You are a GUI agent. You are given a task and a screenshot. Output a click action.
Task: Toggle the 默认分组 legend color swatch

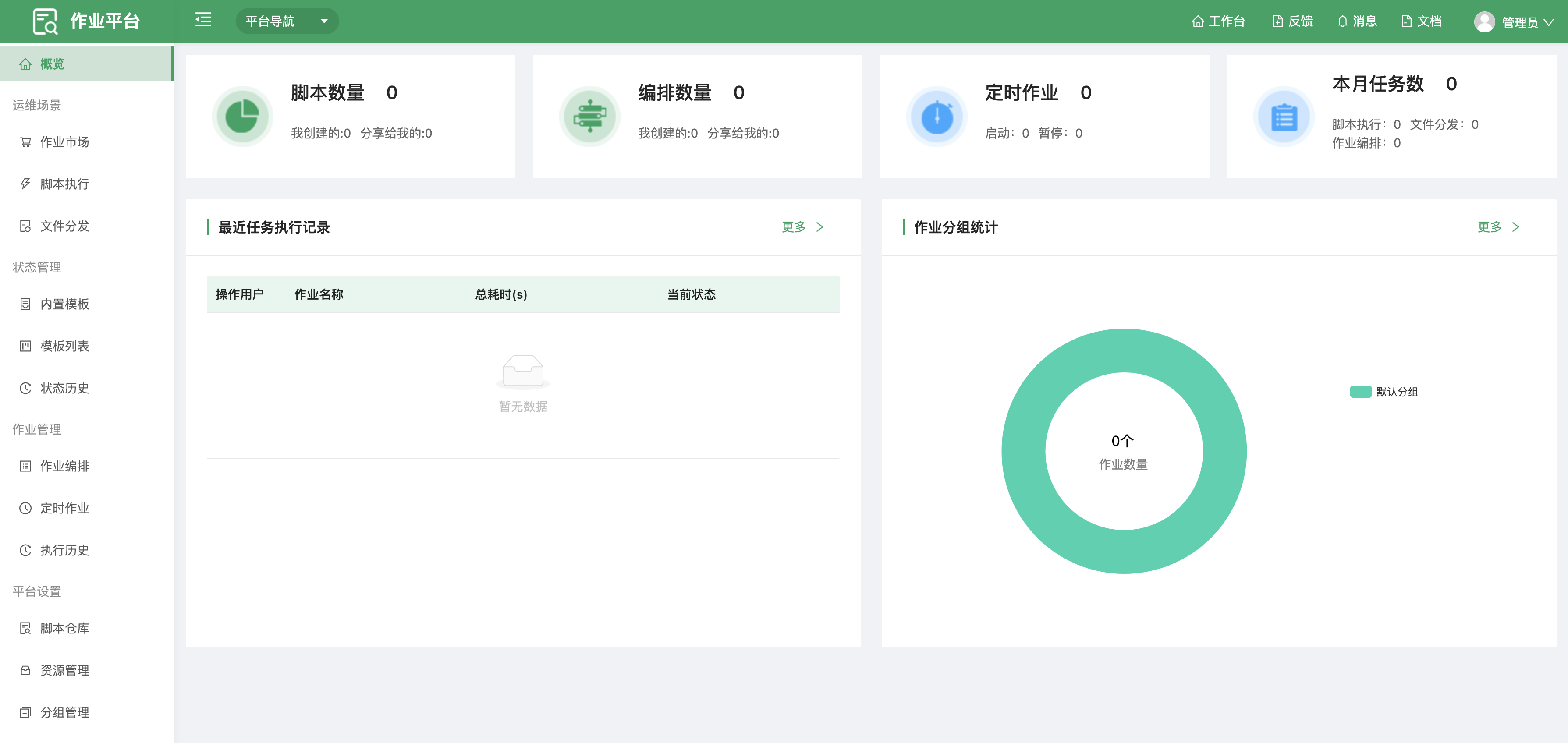[1360, 391]
